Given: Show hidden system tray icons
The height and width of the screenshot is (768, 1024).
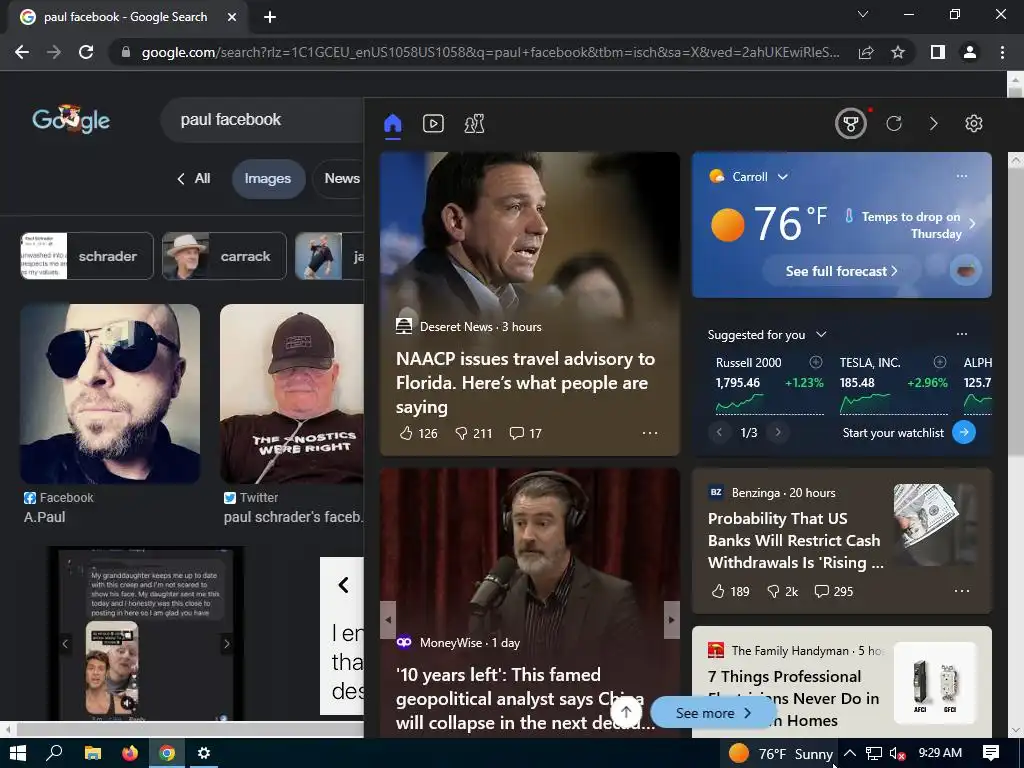Looking at the screenshot, I should click(x=850, y=753).
